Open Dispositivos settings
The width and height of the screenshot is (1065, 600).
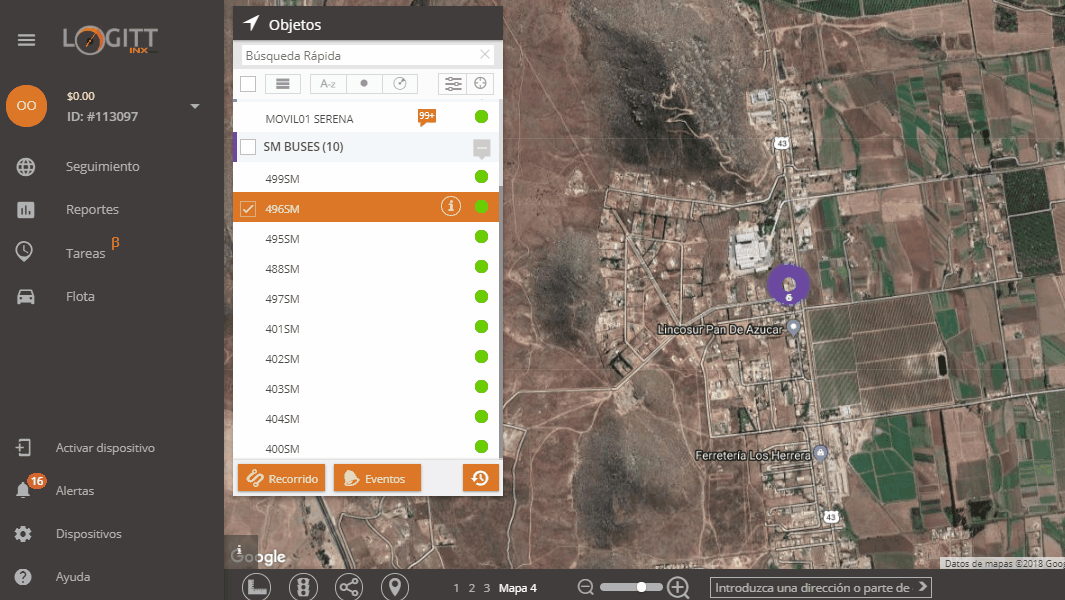pos(89,534)
